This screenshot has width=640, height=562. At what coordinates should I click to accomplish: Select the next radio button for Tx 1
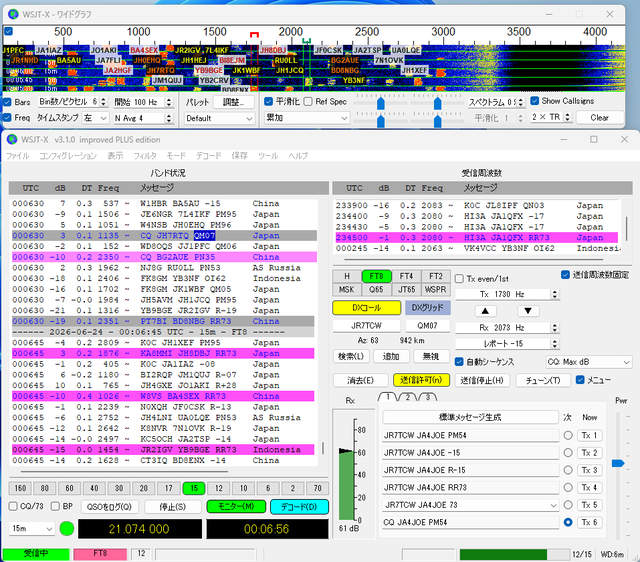(568, 435)
